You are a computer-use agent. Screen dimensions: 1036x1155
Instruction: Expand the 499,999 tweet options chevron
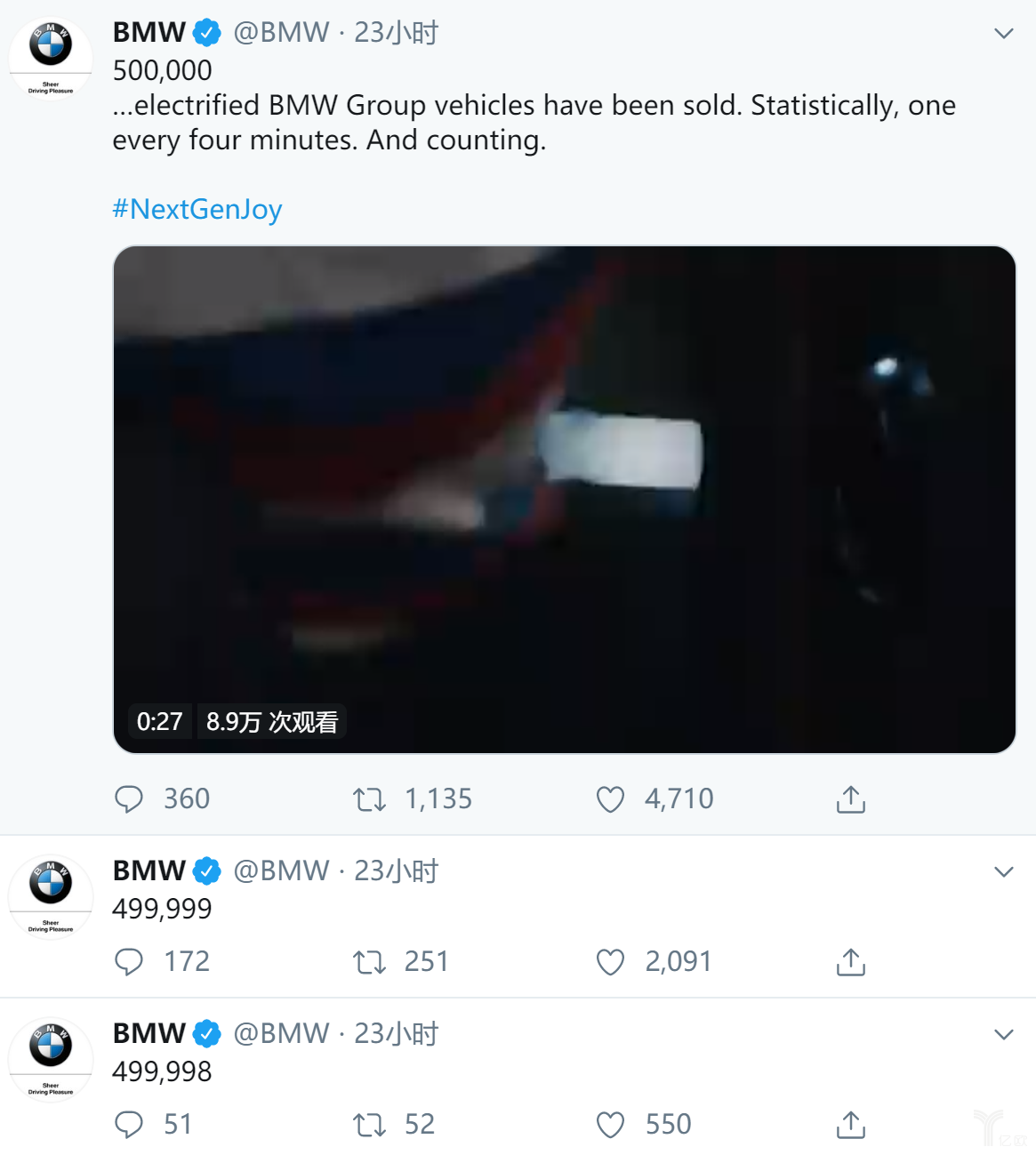click(1003, 872)
